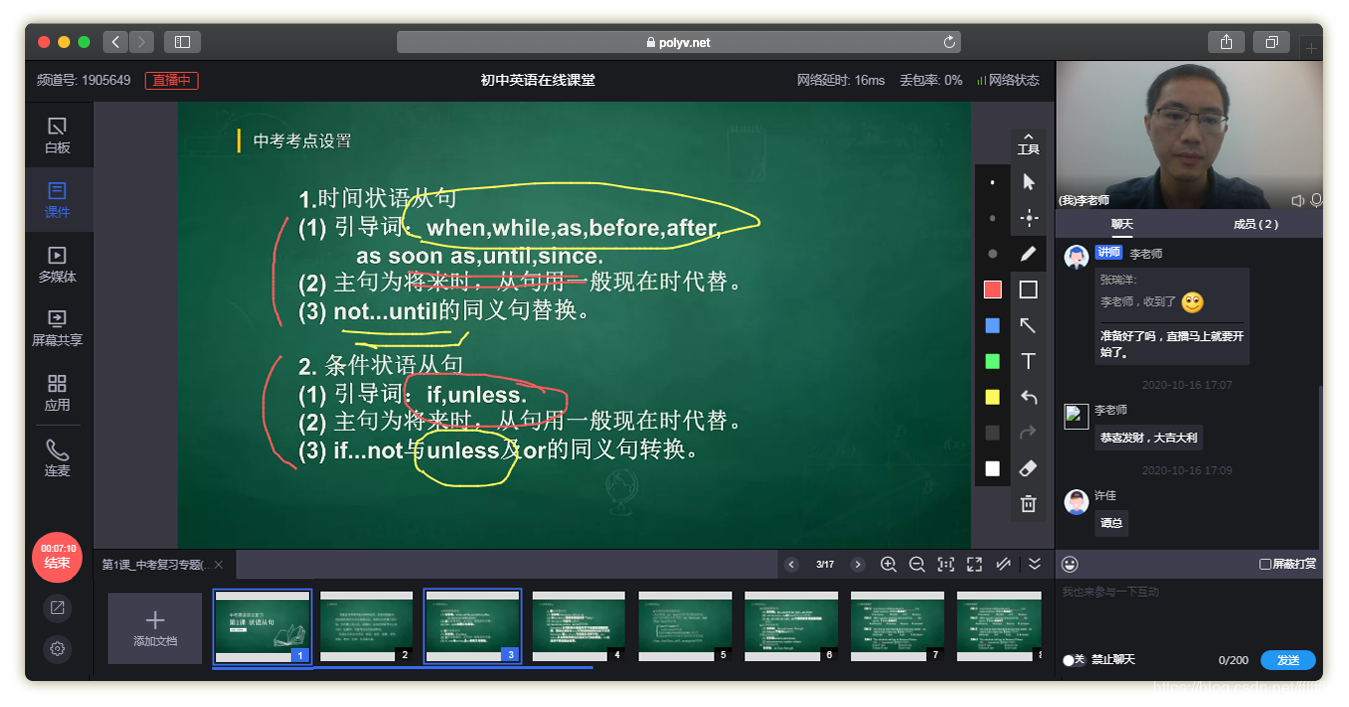Start 屏幕共享 screen sharing

pos(57,328)
